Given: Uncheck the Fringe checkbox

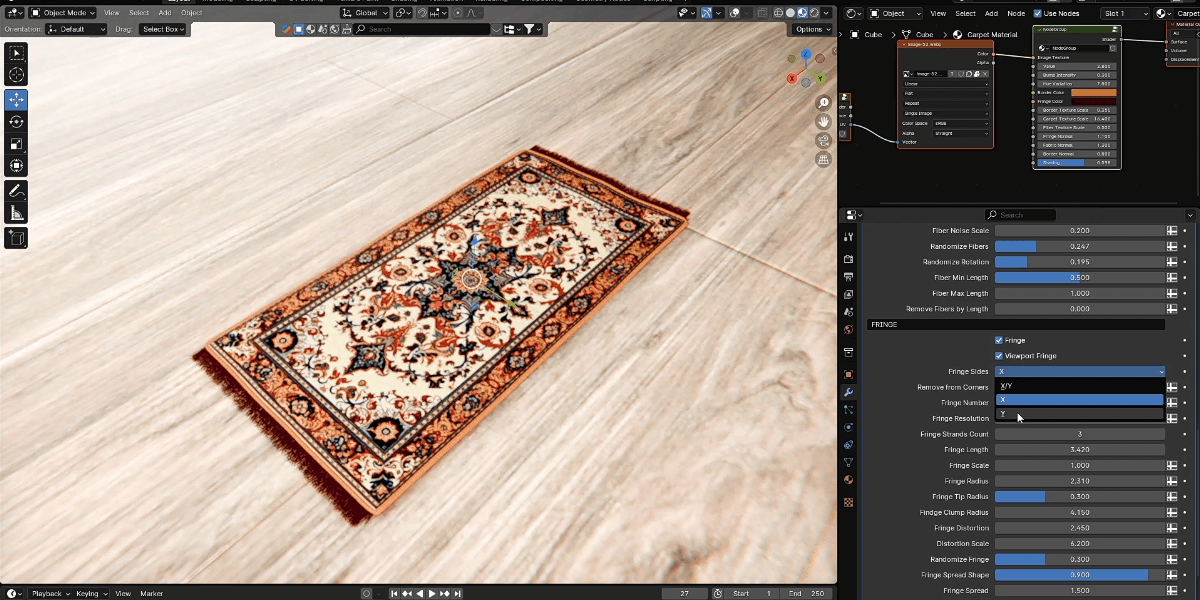Looking at the screenshot, I should coord(999,340).
